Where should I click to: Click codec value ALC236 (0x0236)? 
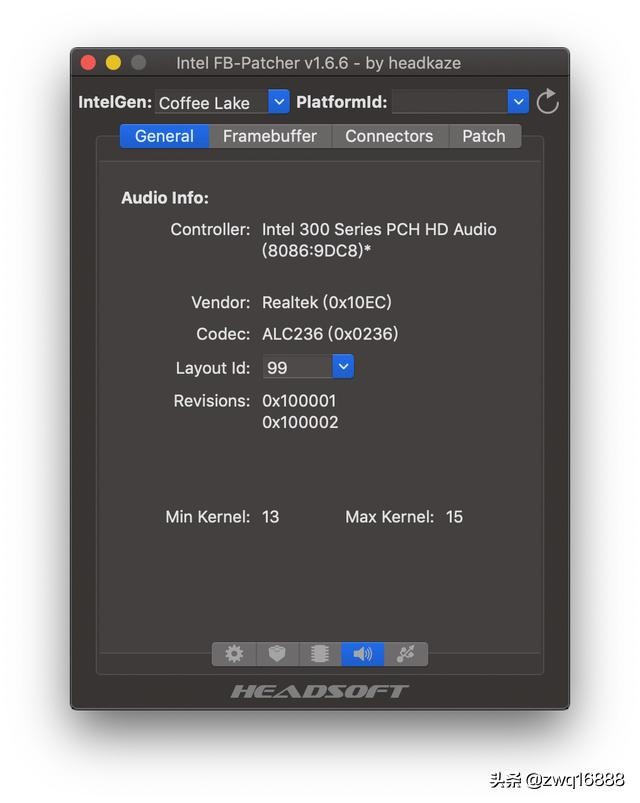[x=330, y=334]
